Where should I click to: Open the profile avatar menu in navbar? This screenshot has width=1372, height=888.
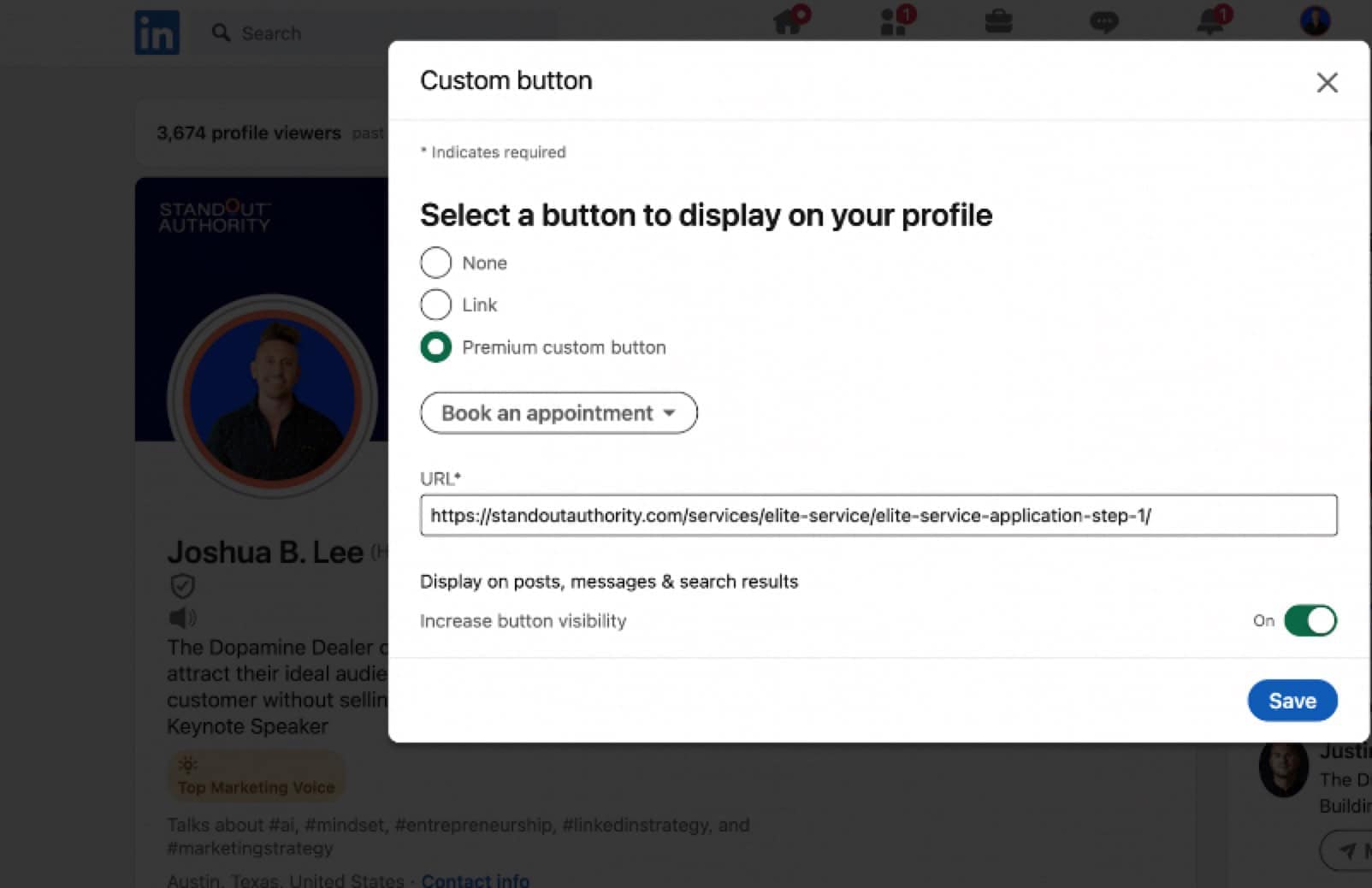[1315, 21]
